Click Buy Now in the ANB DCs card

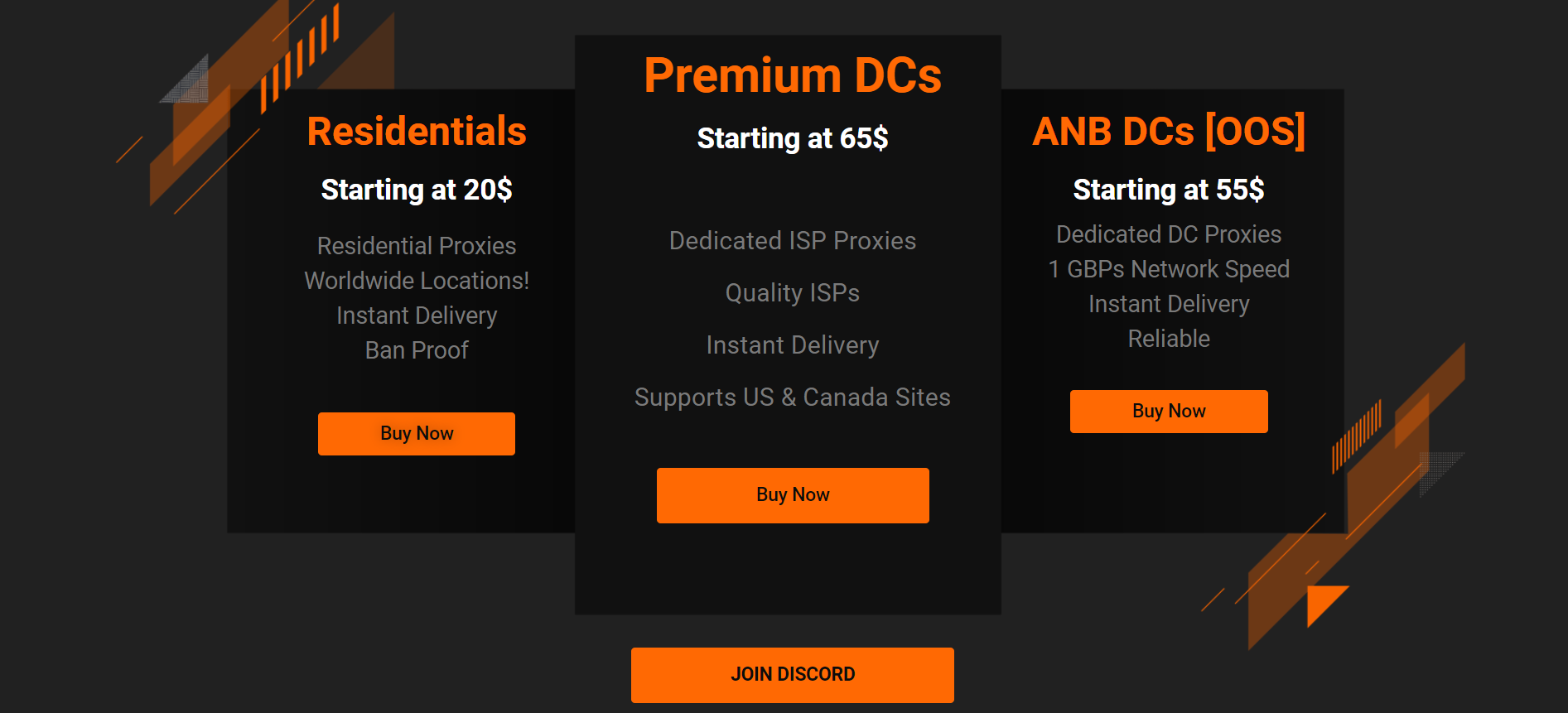(1168, 411)
